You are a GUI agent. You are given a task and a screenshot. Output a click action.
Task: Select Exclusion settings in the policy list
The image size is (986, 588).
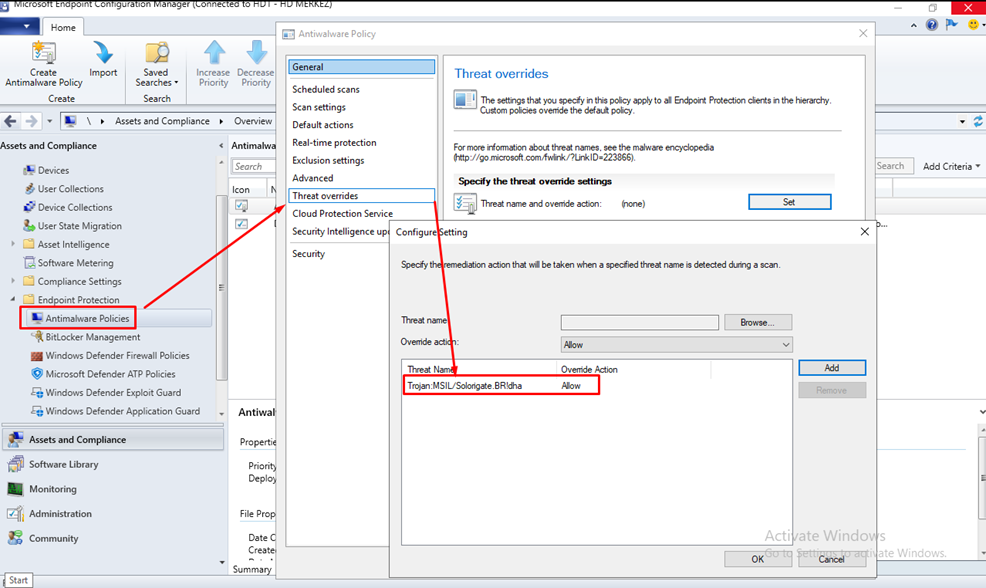(x=328, y=160)
